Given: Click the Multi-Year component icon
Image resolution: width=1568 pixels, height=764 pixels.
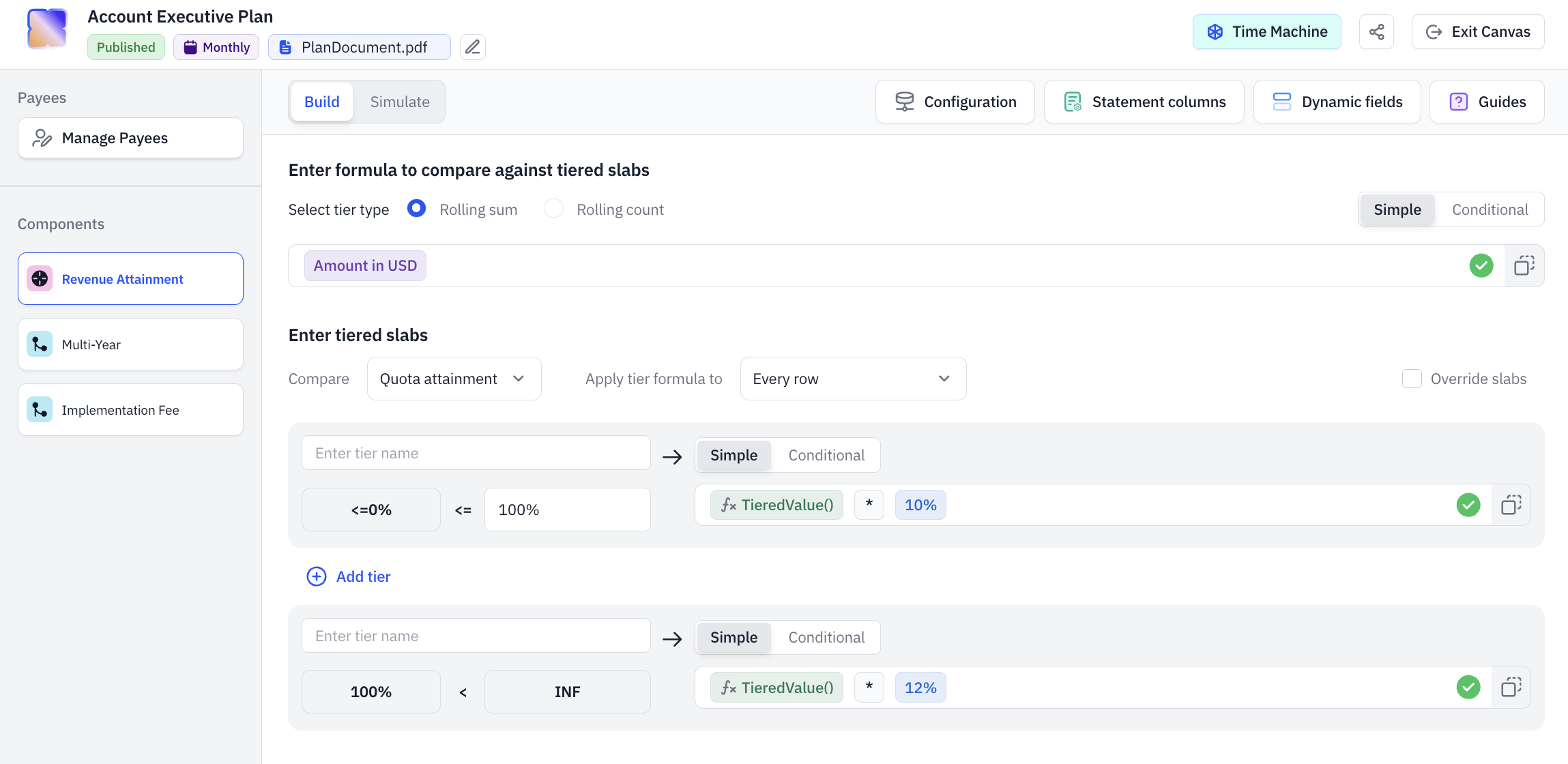Looking at the screenshot, I should [x=40, y=344].
